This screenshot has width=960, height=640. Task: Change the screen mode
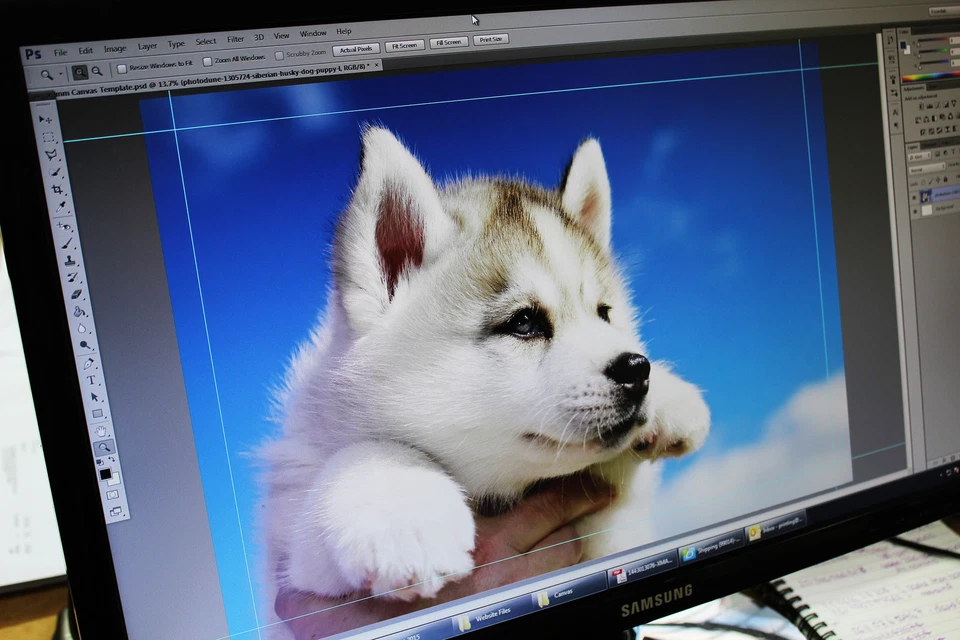115,511
